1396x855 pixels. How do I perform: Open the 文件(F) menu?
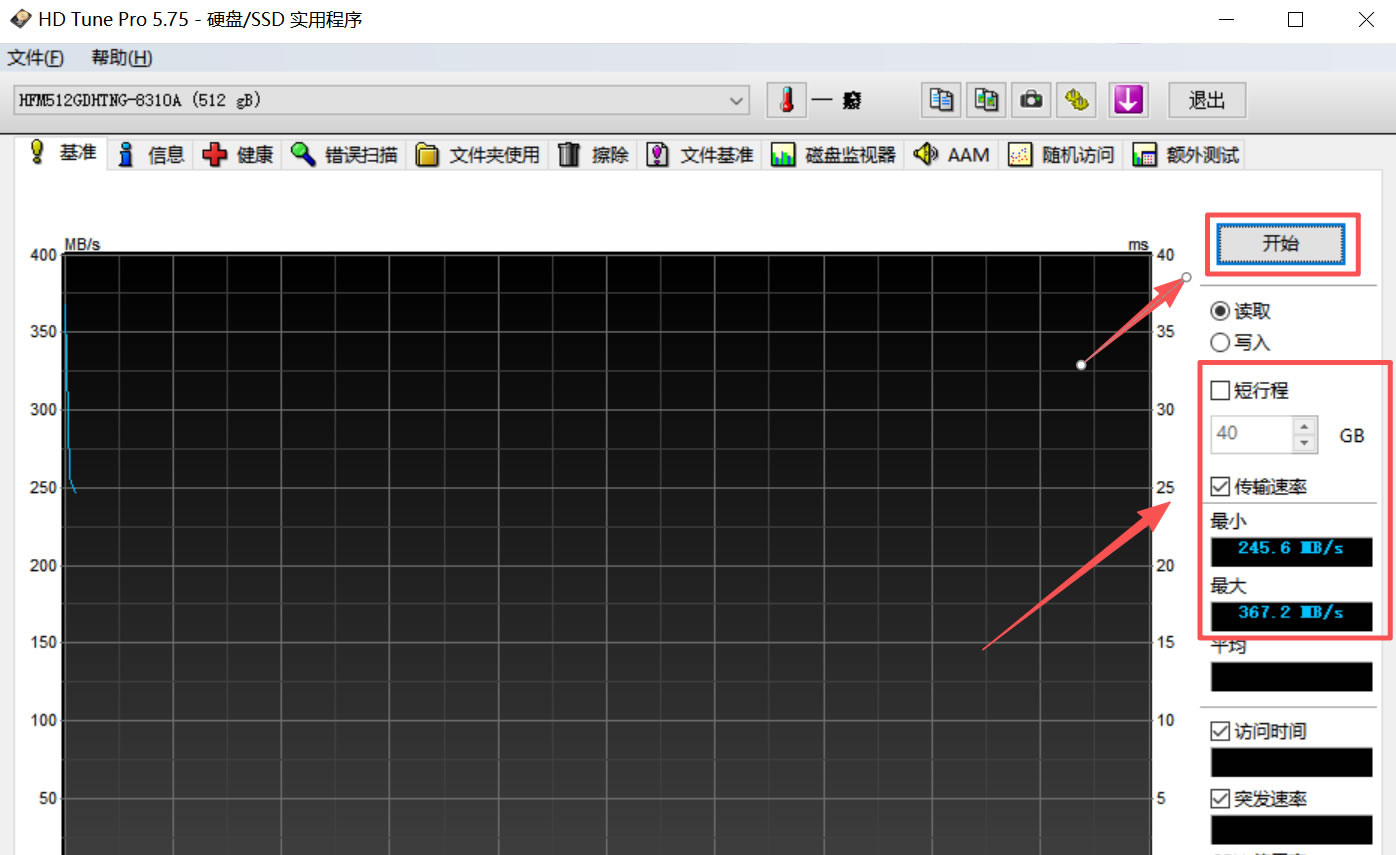[x=36, y=58]
